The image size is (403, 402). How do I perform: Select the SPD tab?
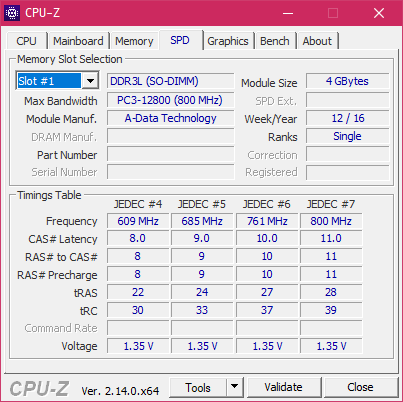(180, 40)
